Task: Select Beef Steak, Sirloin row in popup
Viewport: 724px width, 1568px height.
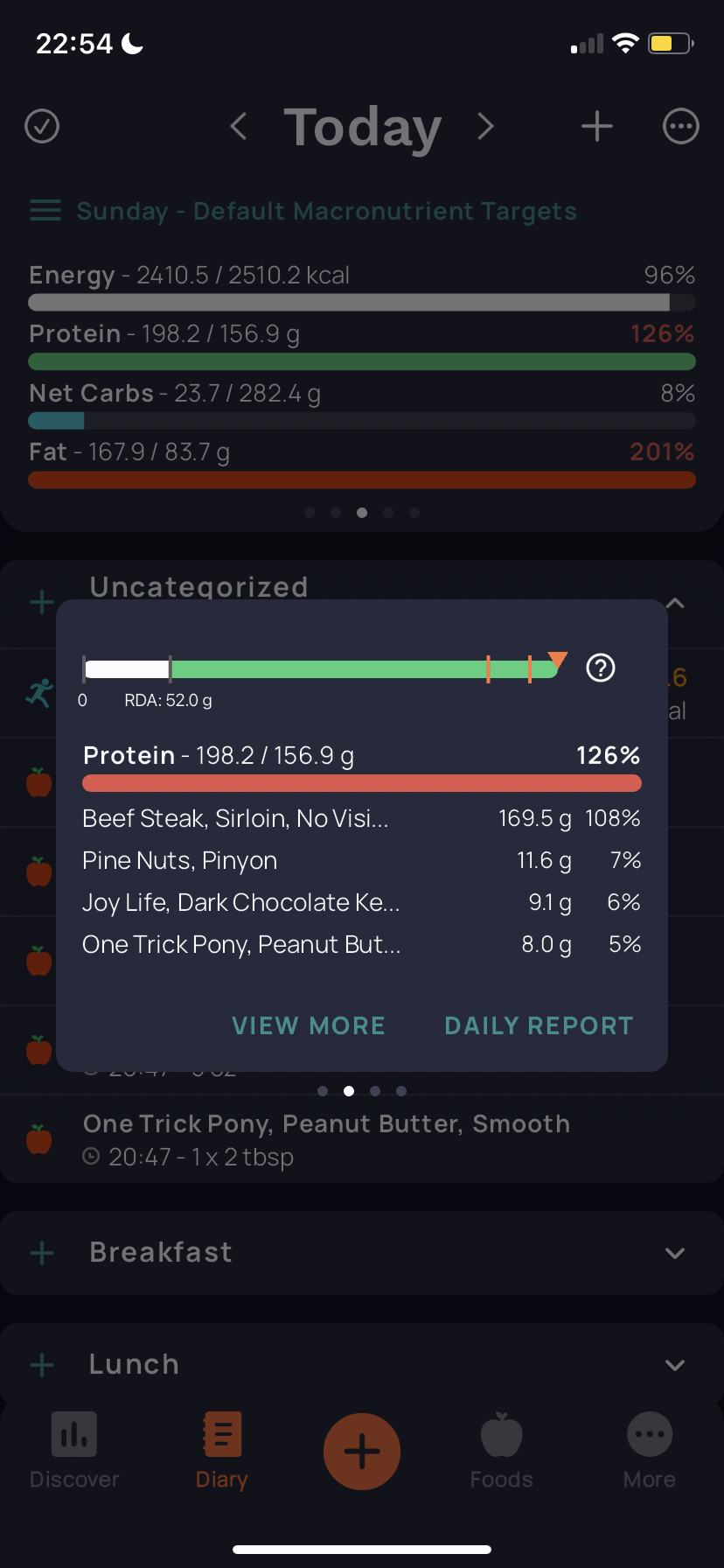Action: [362, 818]
